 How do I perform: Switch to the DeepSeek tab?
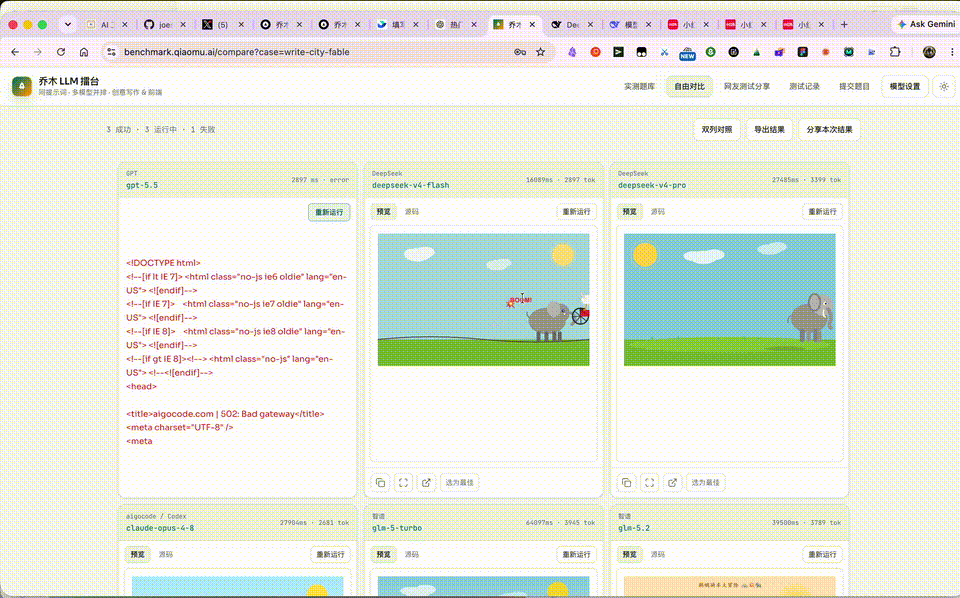click(572, 24)
